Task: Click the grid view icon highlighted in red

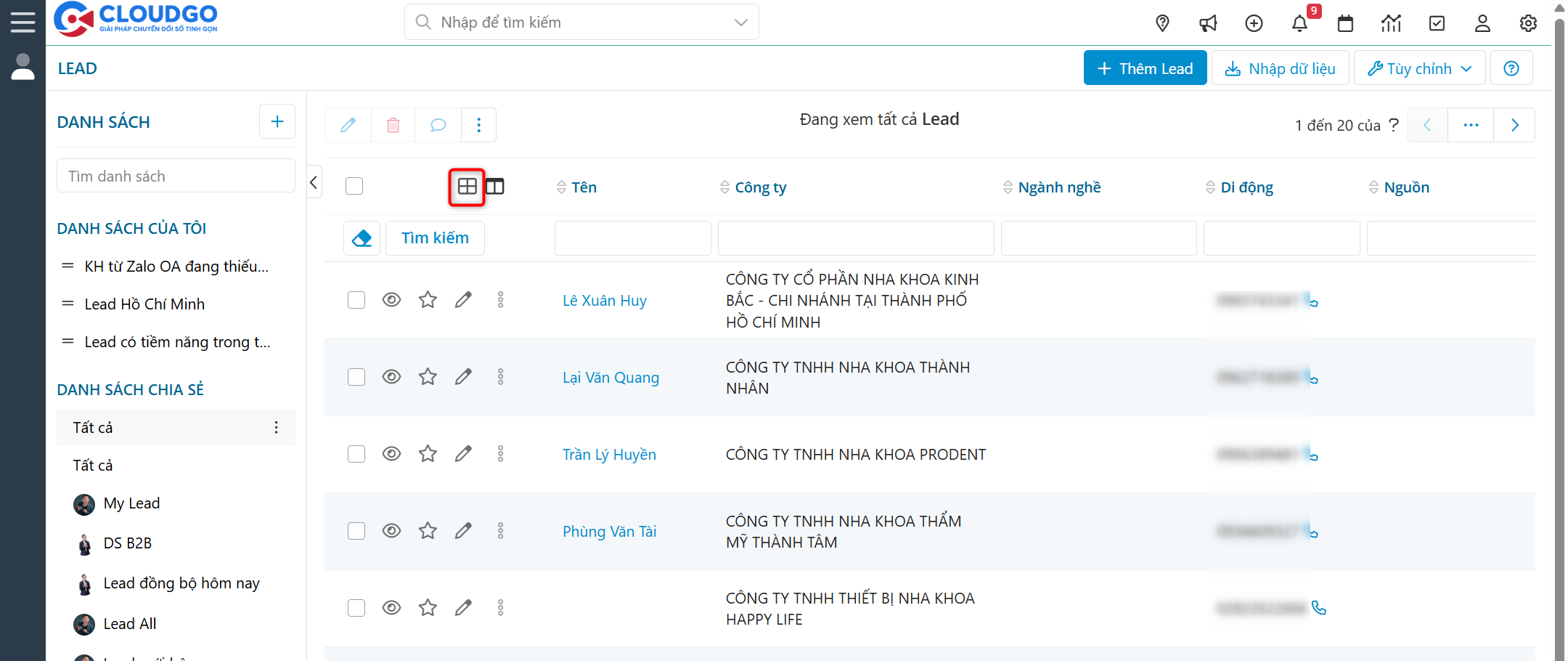Action: pyautogui.click(x=467, y=187)
